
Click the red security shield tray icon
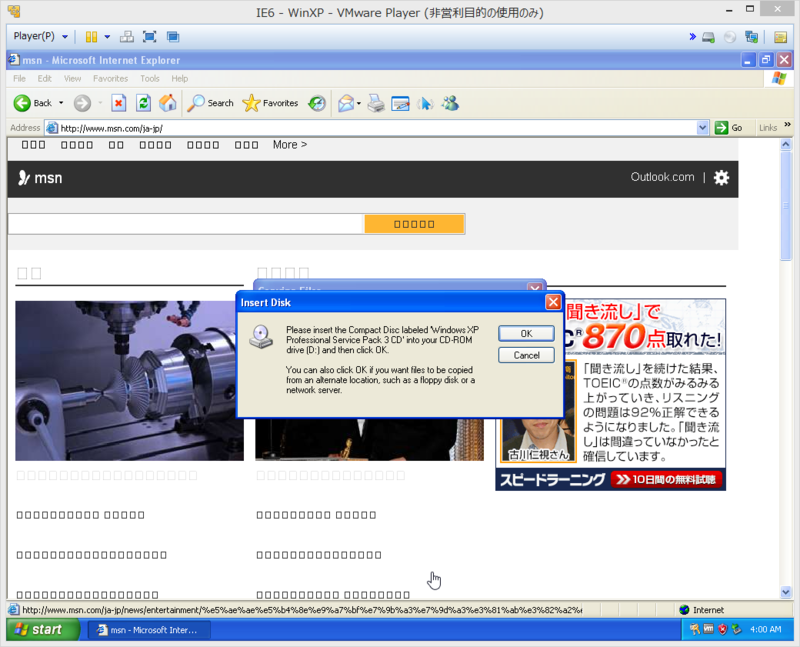coord(722,629)
